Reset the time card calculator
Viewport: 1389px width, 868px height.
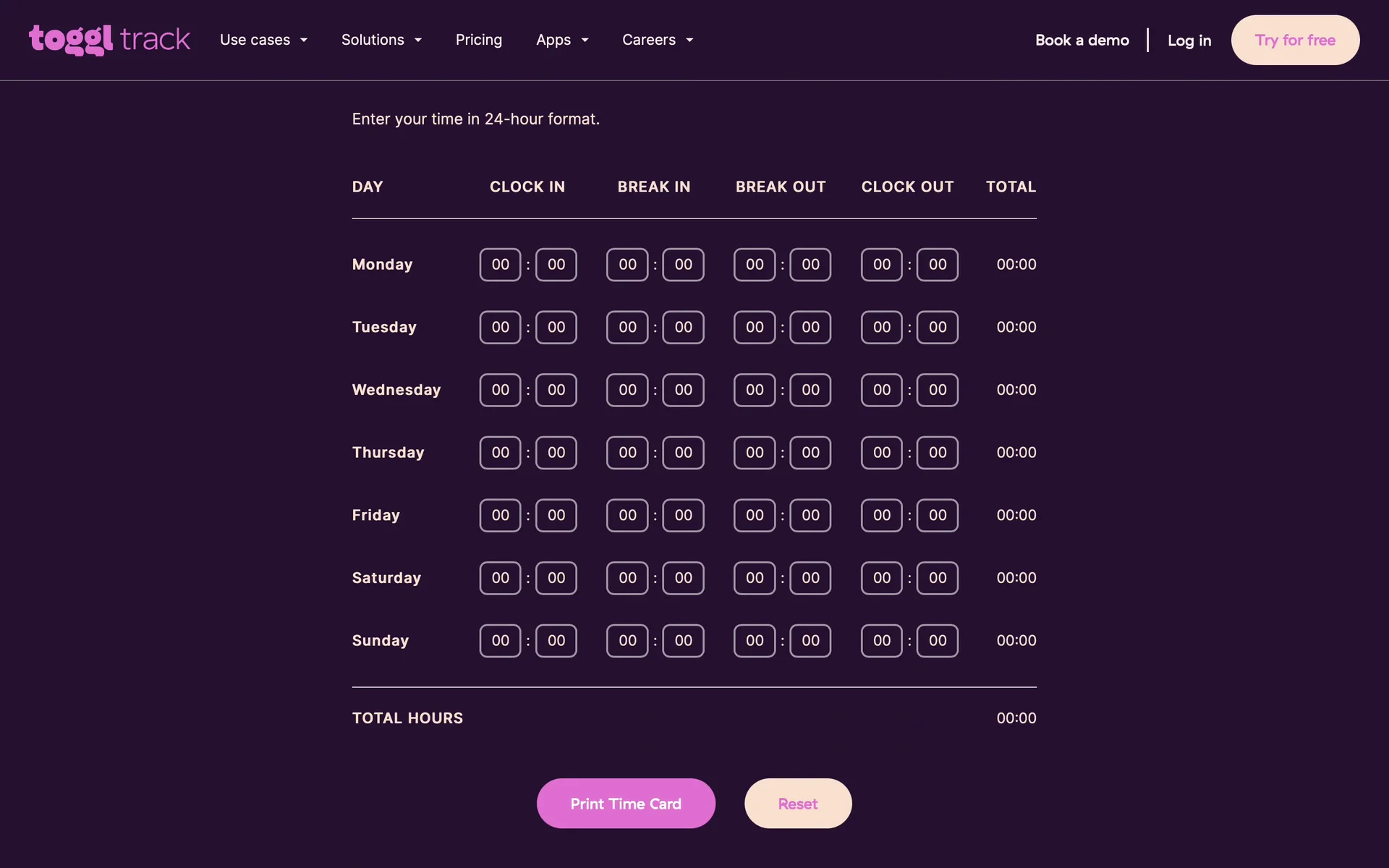pos(797,804)
